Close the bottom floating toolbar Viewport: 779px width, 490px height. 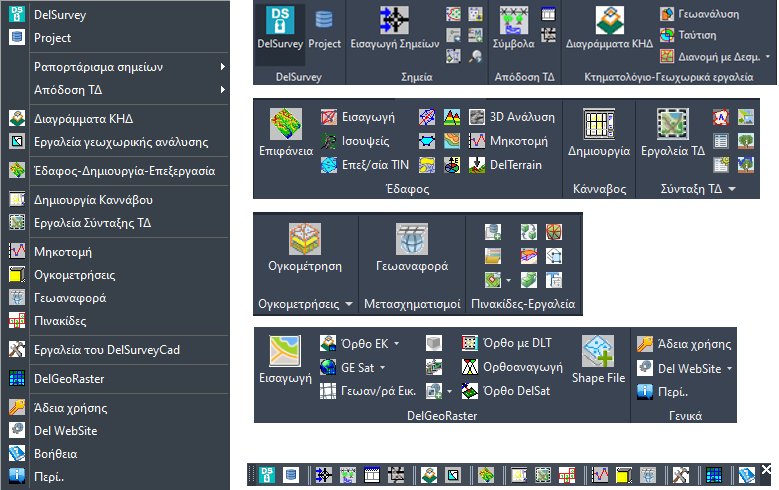point(766,469)
